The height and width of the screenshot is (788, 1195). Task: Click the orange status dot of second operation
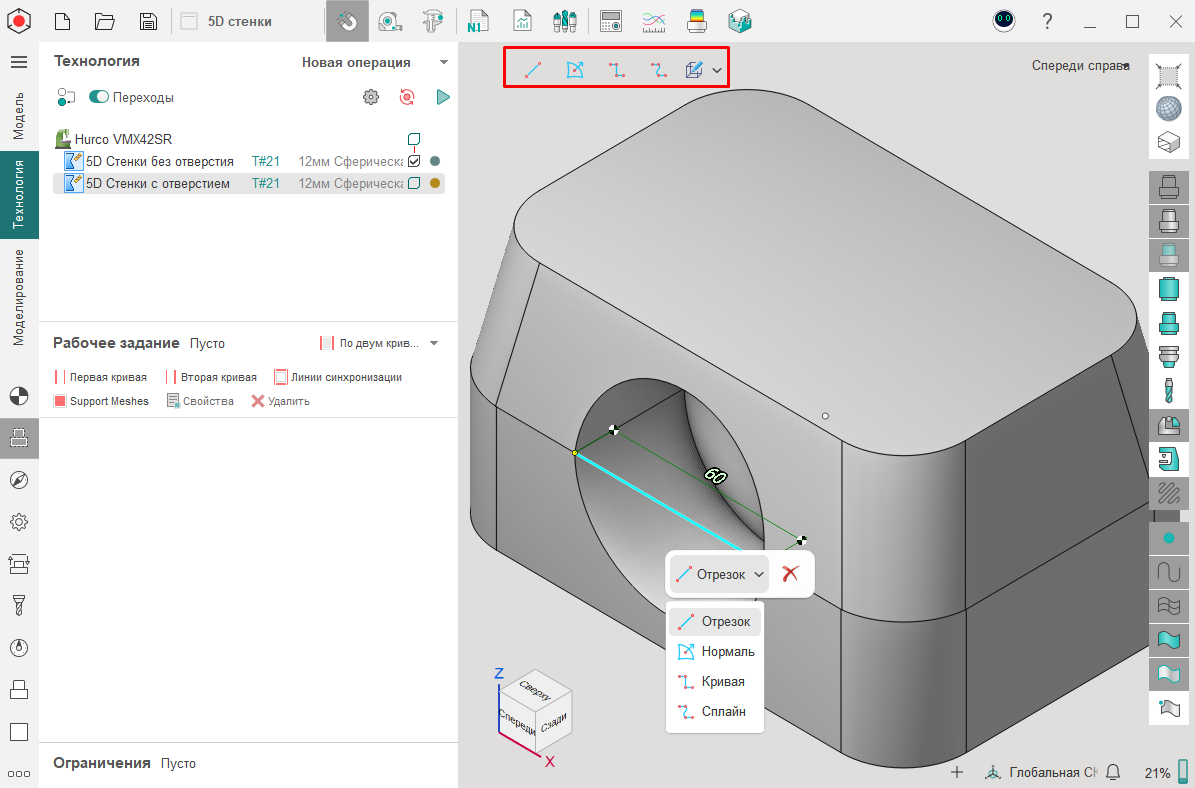(435, 183)
